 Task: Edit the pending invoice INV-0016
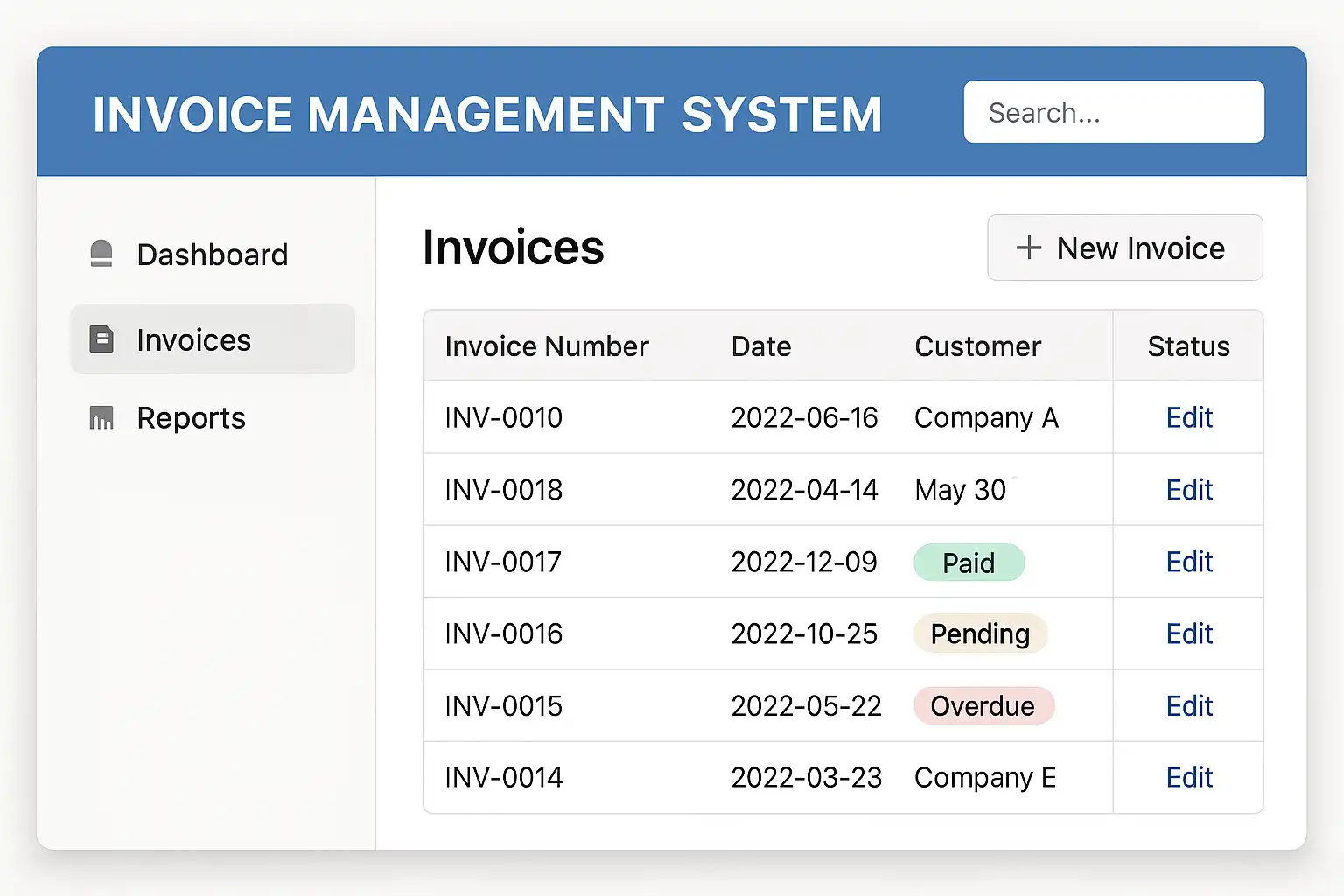(1188, 633)
